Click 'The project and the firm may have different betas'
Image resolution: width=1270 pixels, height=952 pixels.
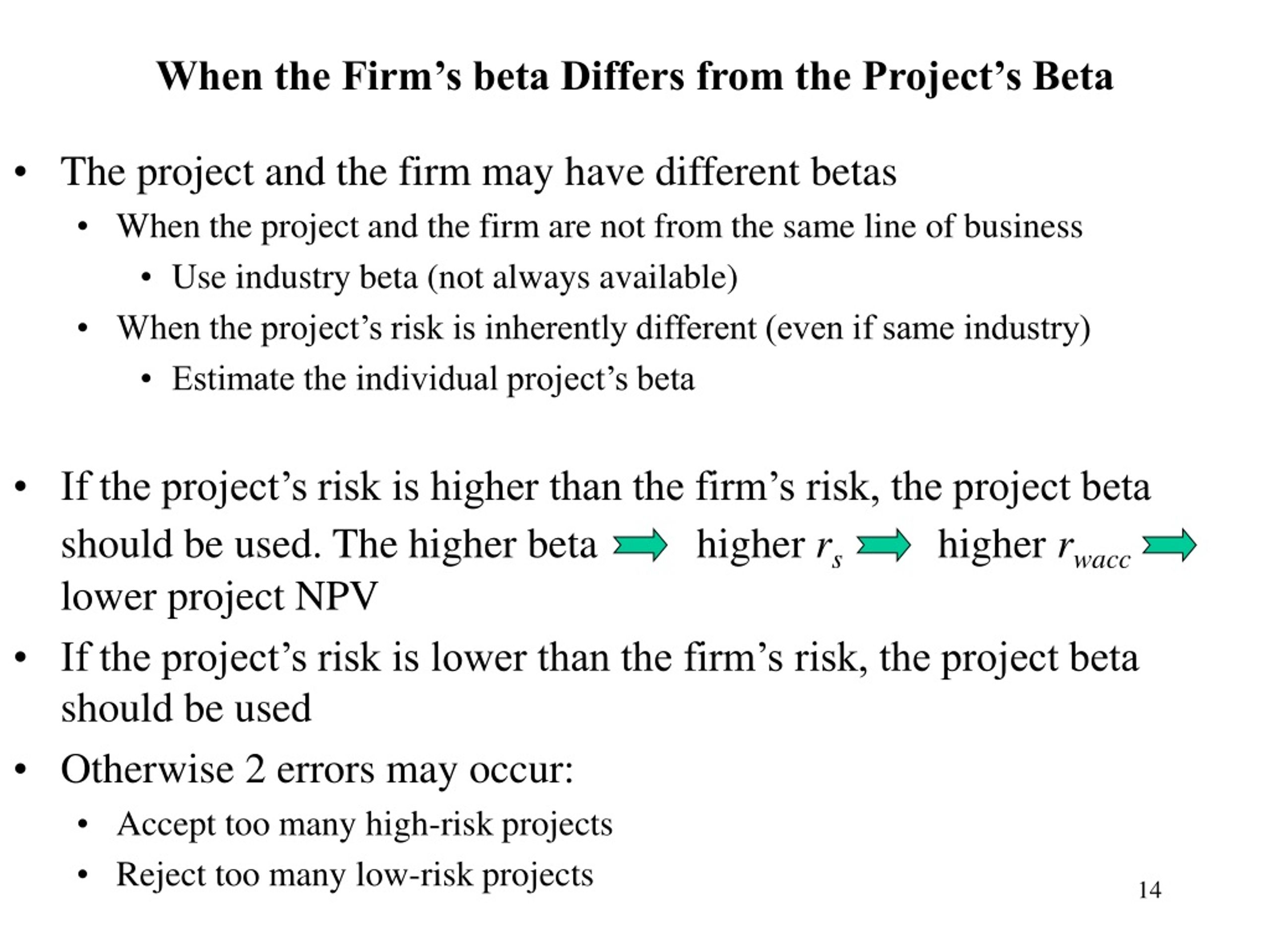[478, 173]
